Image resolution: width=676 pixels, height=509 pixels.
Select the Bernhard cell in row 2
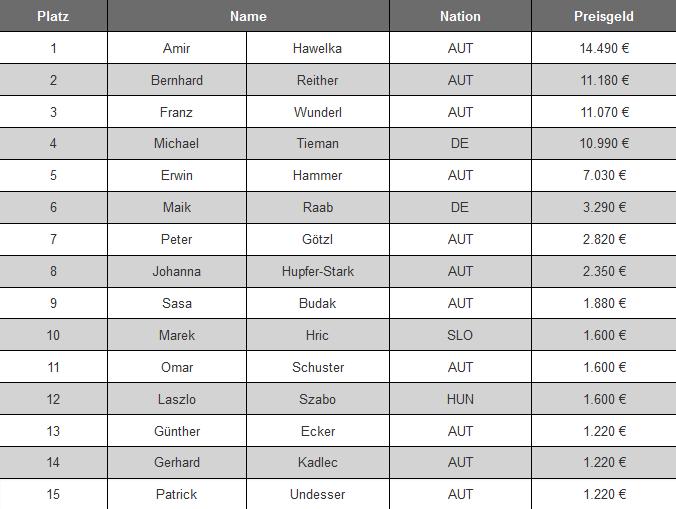[x=177, y=80]
